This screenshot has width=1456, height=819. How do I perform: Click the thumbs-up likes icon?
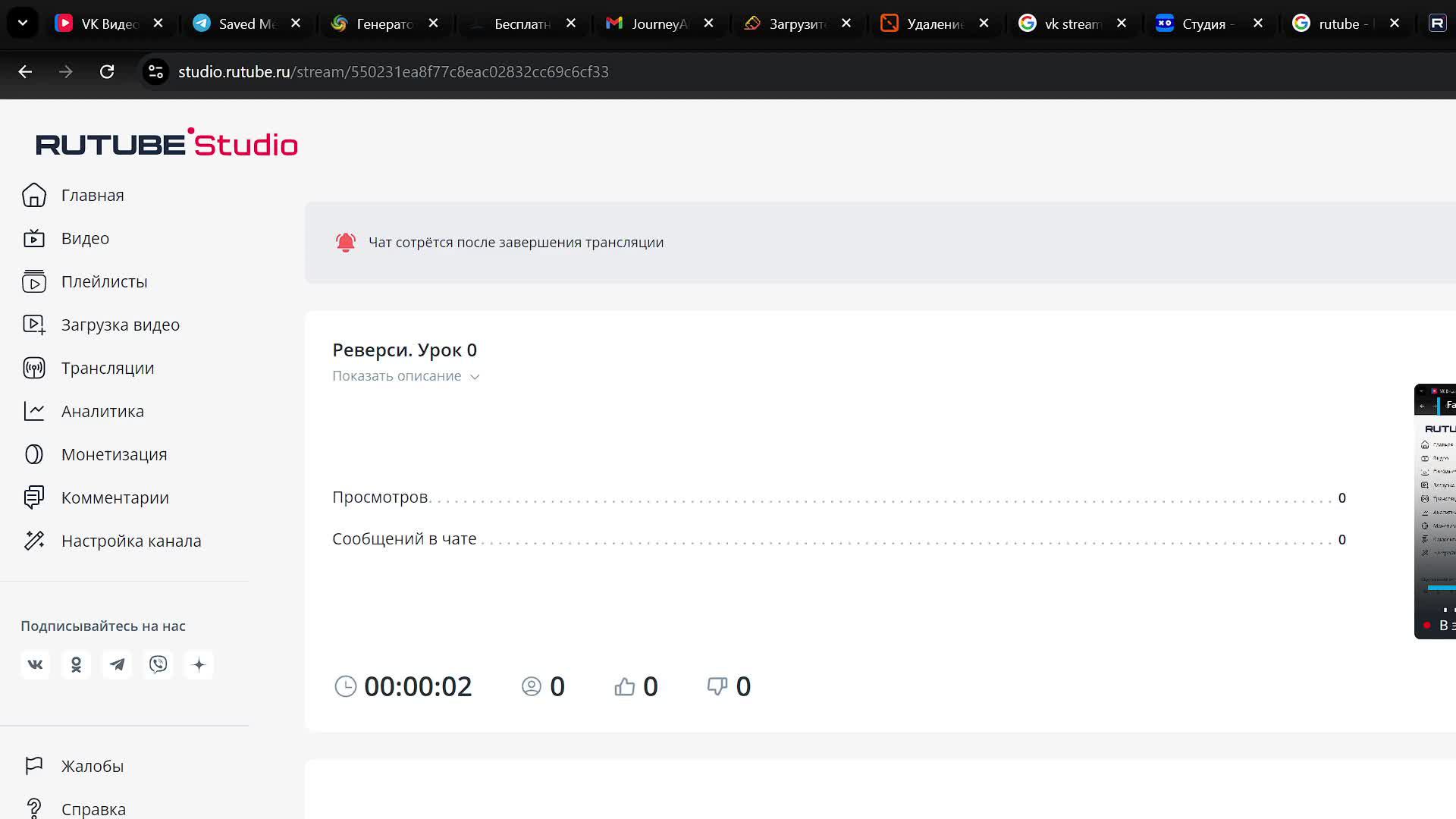pos(624,687)
